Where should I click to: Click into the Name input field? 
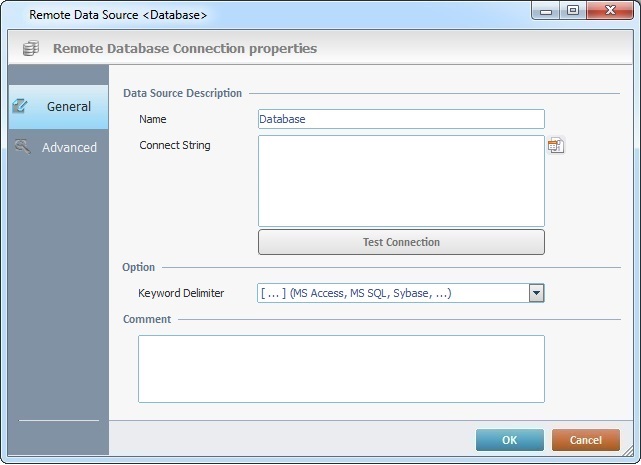click(x=400, y=119)
